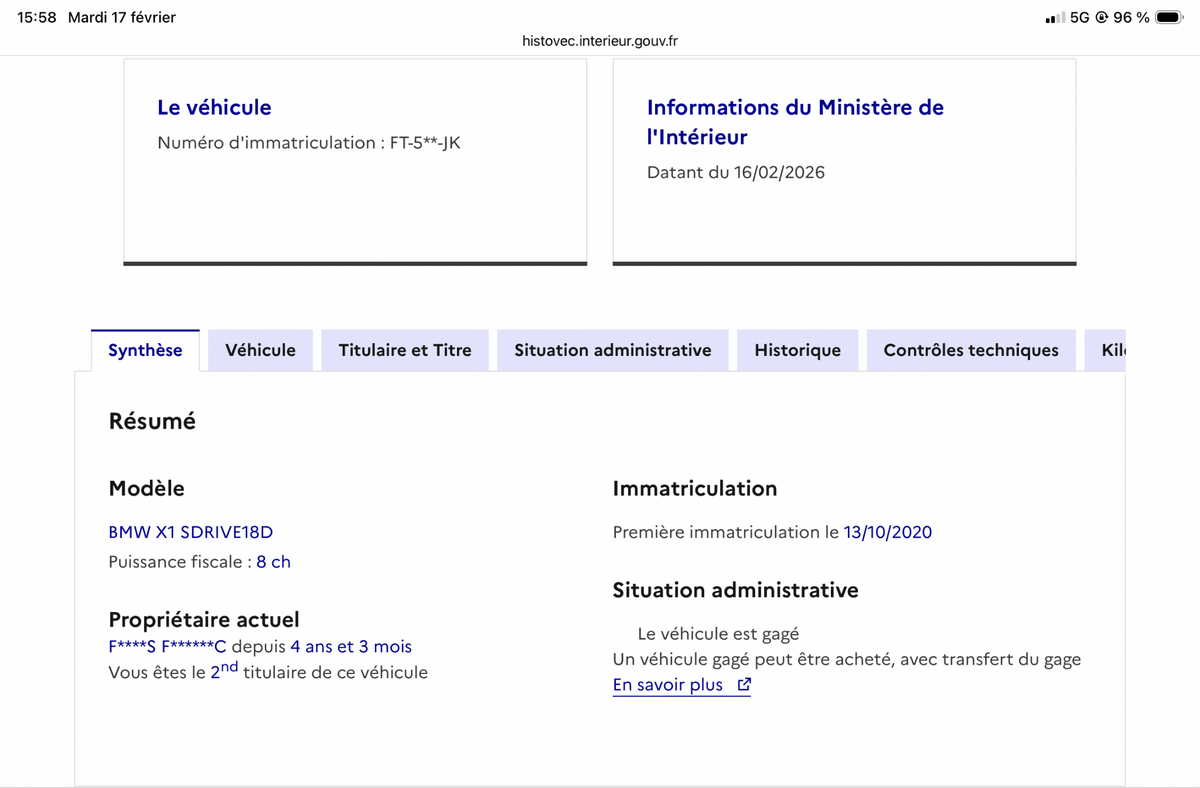This screenshot has height=788, width=1200.
Task: Open the Synthèse tab
Action: click(x=145, y=350)
